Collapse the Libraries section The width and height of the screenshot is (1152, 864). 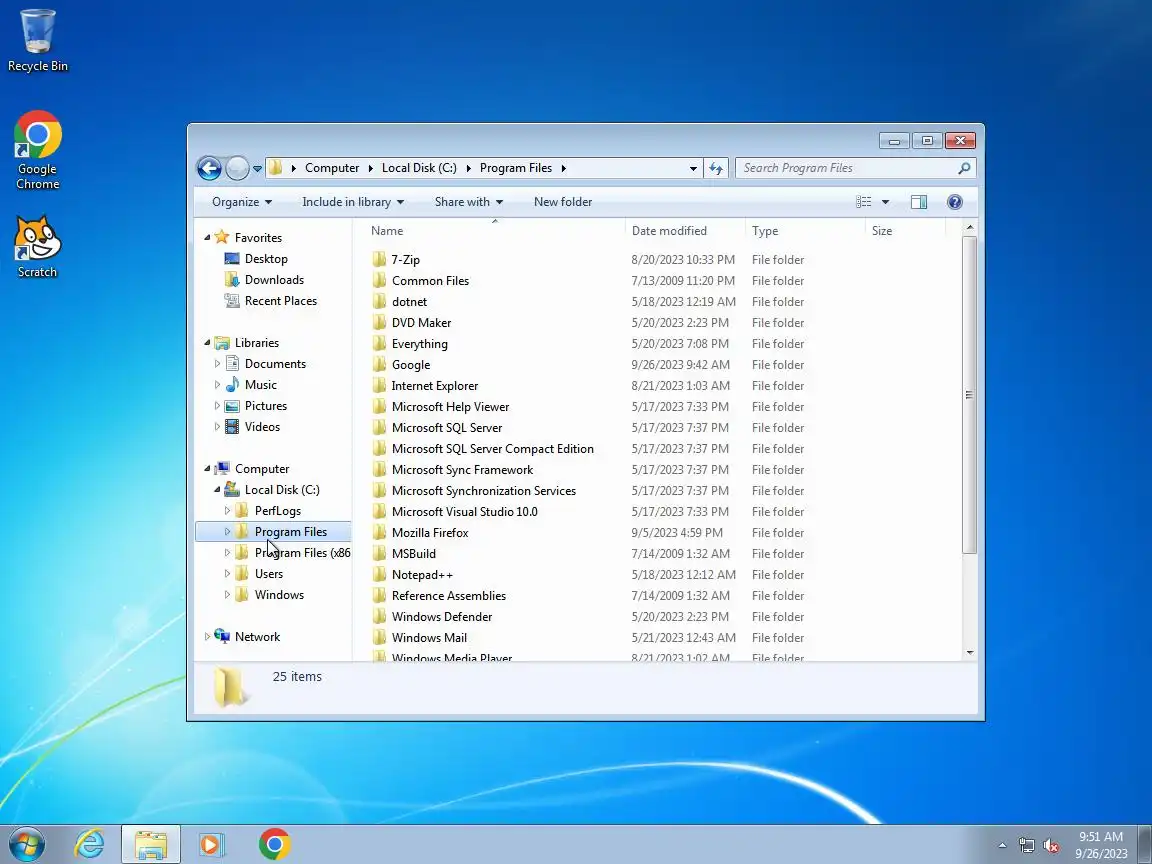click(x=207, y=342)
